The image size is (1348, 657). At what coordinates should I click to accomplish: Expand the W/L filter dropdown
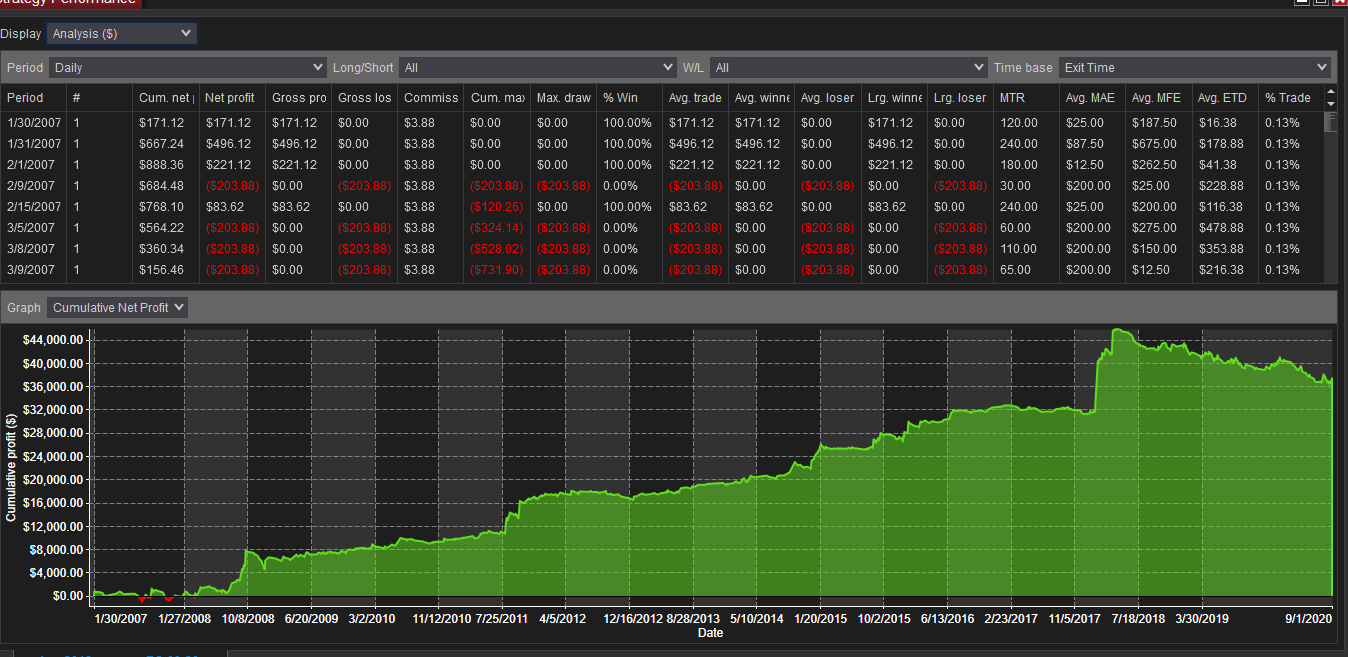(x=848, y=68)
